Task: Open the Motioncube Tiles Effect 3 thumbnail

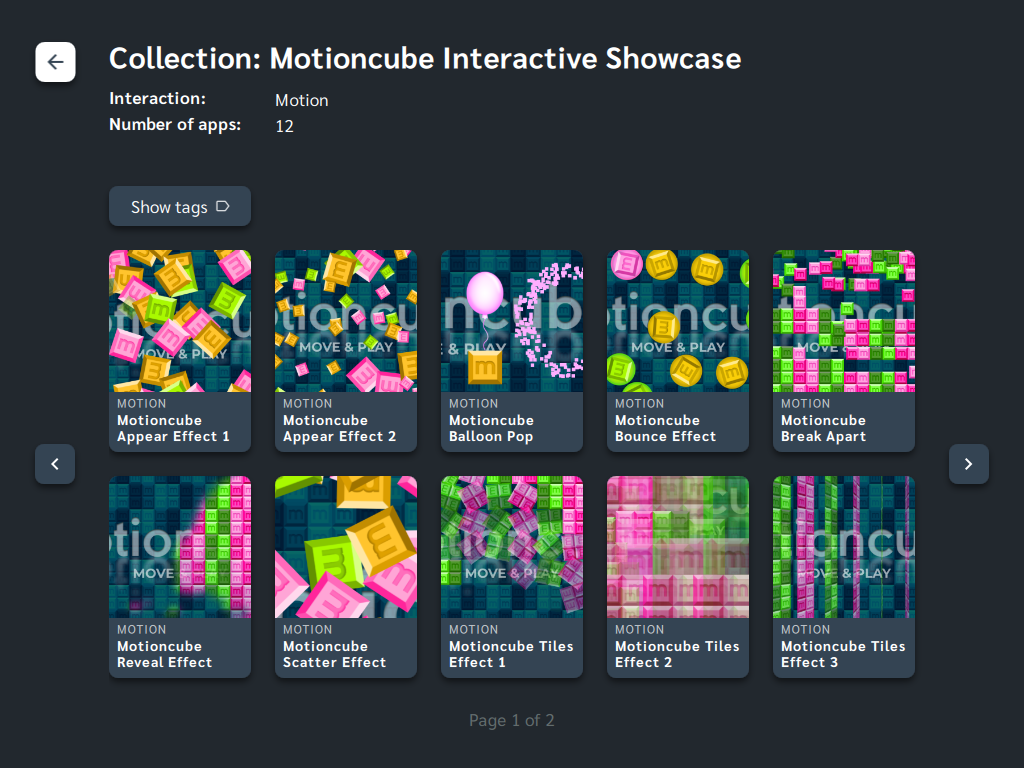Action: (844, 547)
